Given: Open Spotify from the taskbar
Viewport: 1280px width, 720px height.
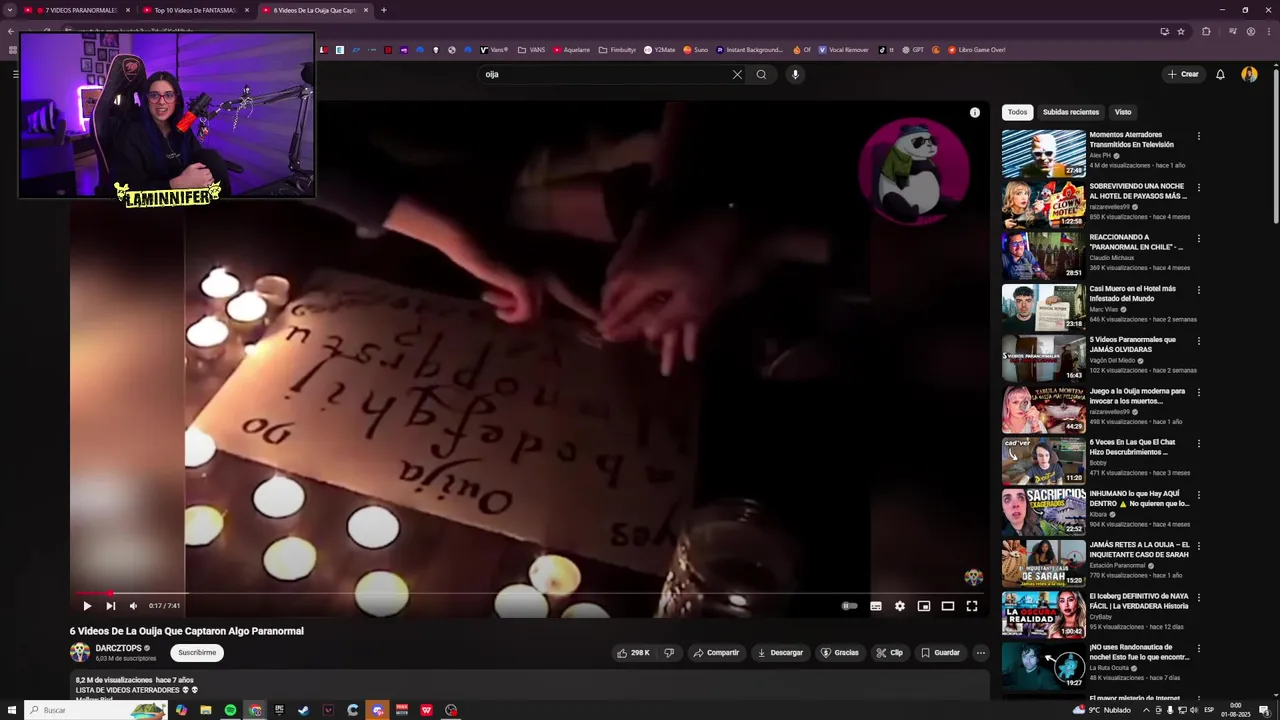Looking at the screenshot, I should tap(230, 710).
